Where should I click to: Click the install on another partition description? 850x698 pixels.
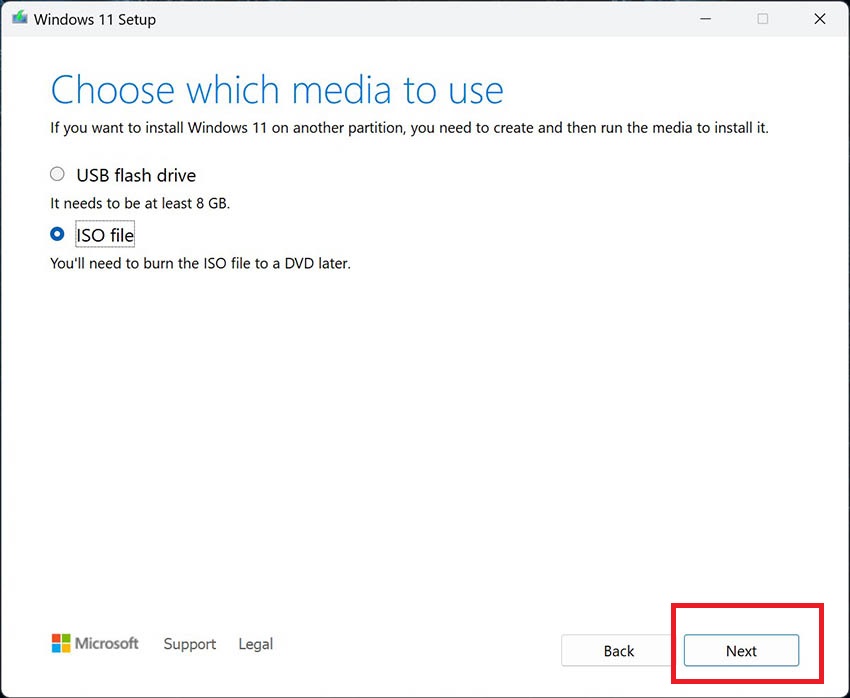point(409,128)
